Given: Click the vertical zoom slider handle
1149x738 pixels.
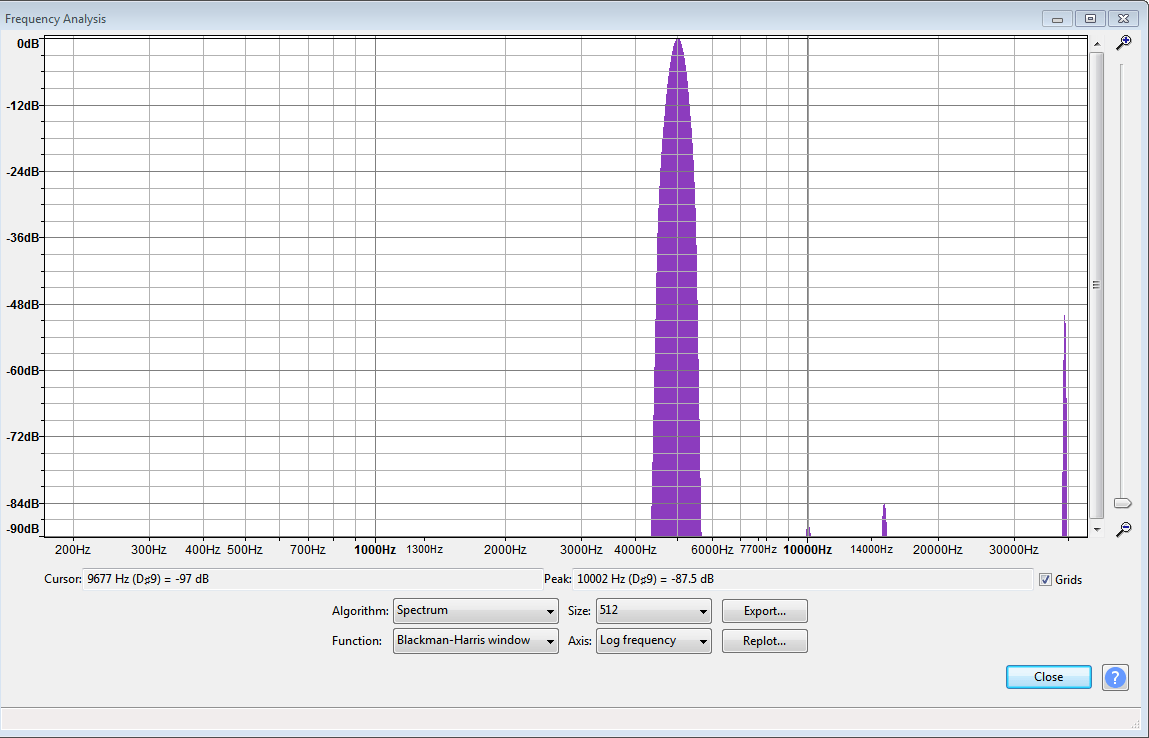Looking at the screenshot, I should [1122, 503].
